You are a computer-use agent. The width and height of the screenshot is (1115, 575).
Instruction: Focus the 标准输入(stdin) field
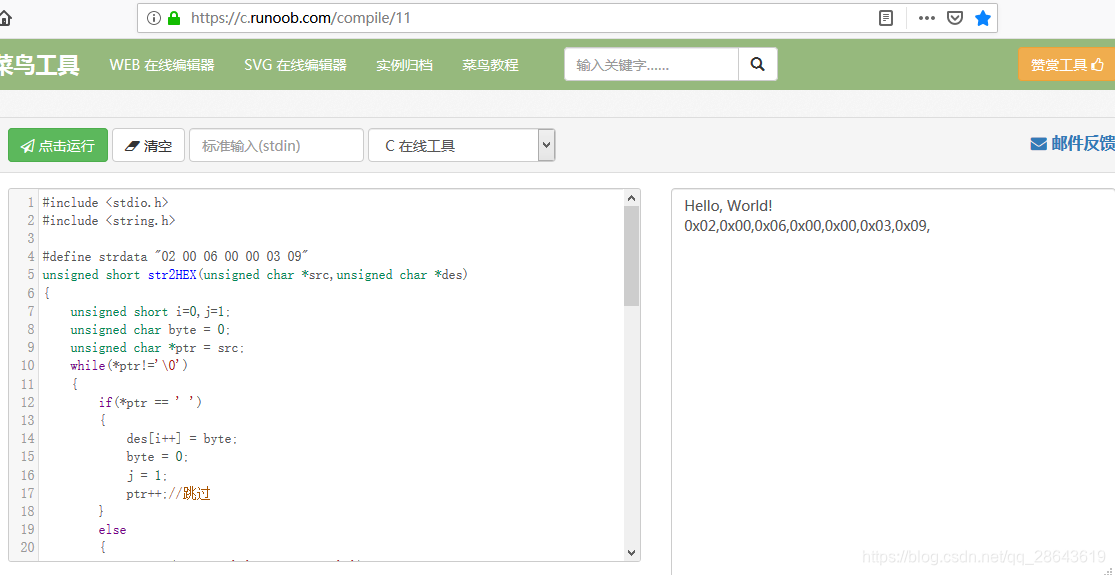277,145
